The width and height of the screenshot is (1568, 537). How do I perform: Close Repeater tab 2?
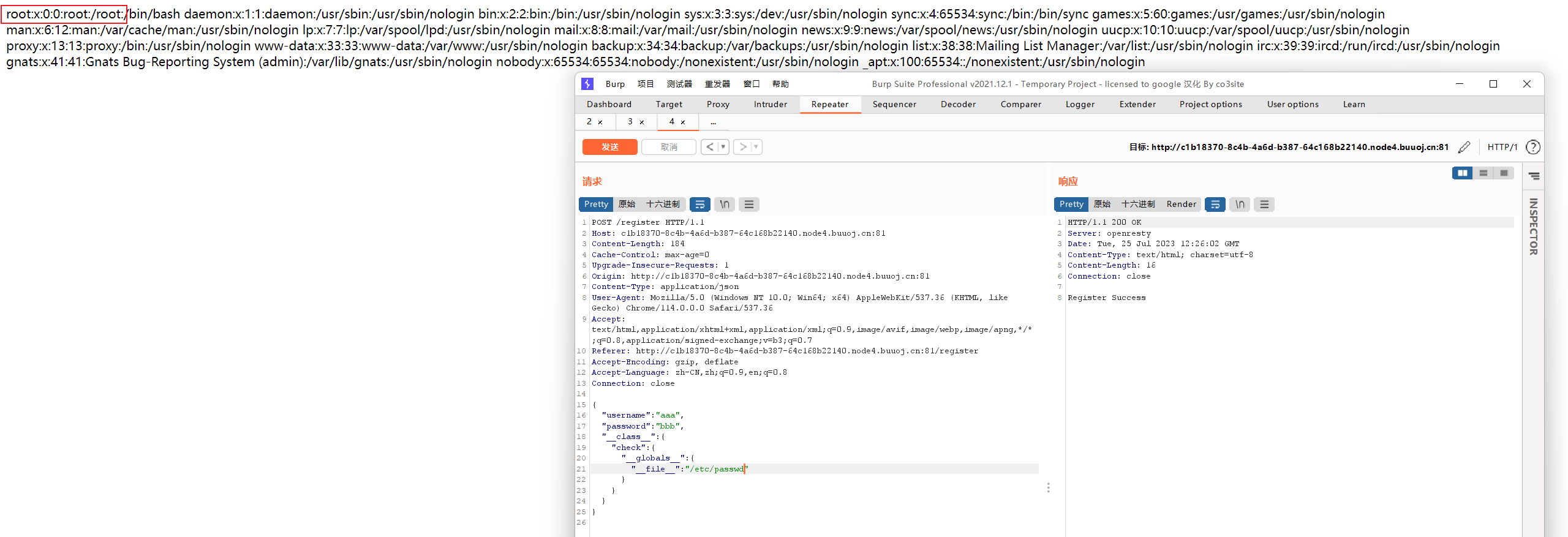[x=600, y=122]
